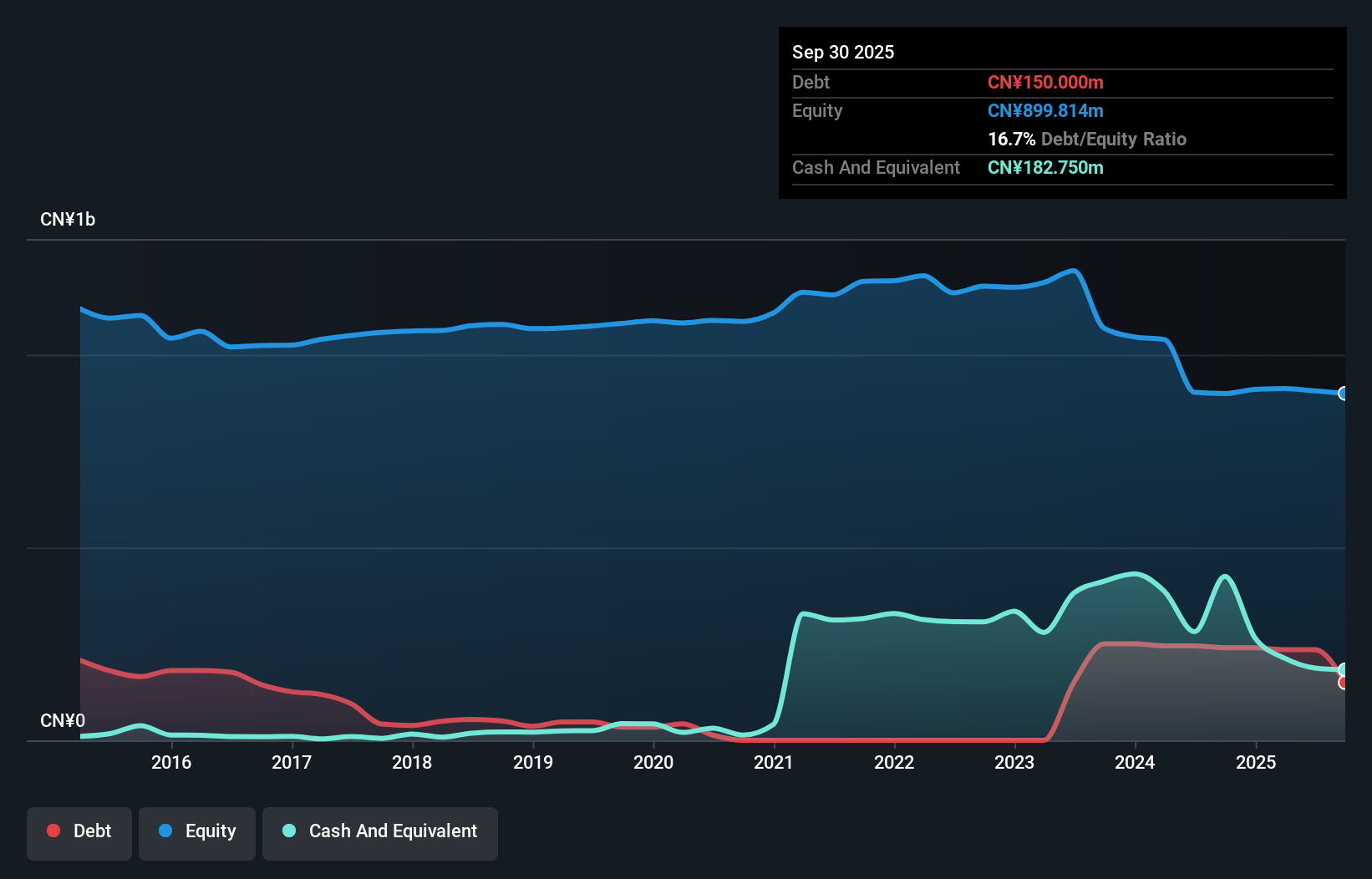
Task: Click the Debt row label in tooltip
Action: [x=810, y=82]
